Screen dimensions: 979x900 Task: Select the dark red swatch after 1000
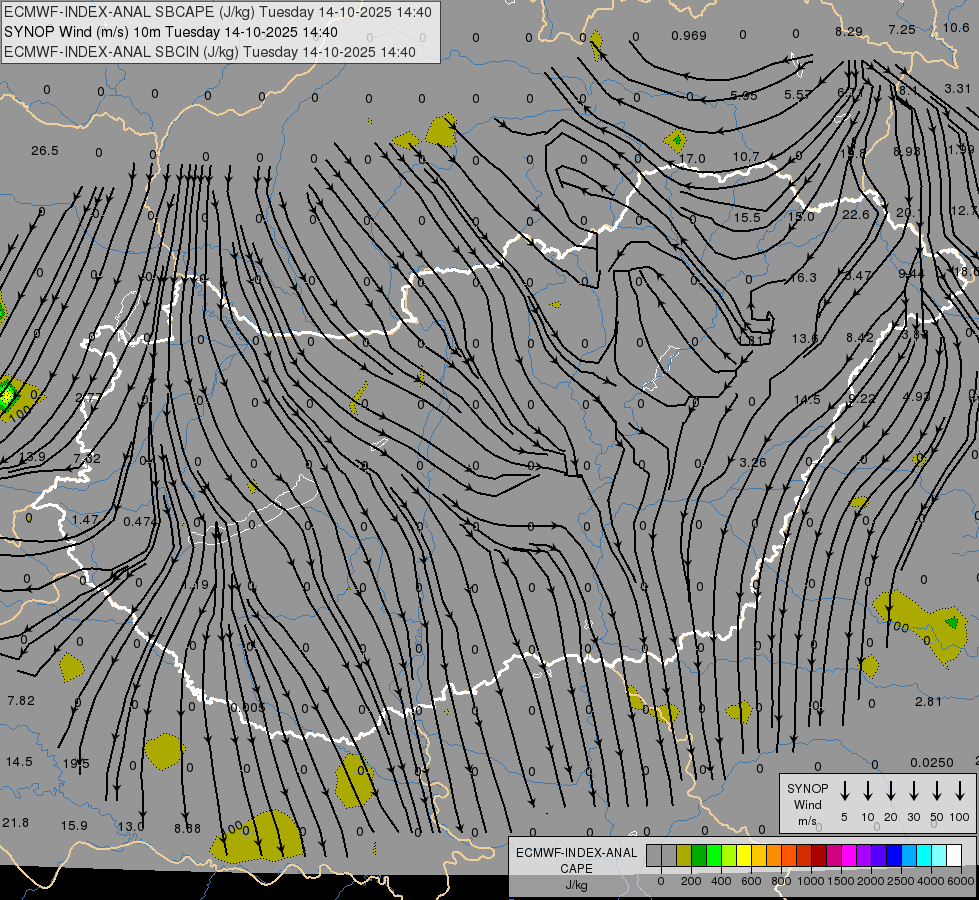pyautogui.click(x=819, y=856)
